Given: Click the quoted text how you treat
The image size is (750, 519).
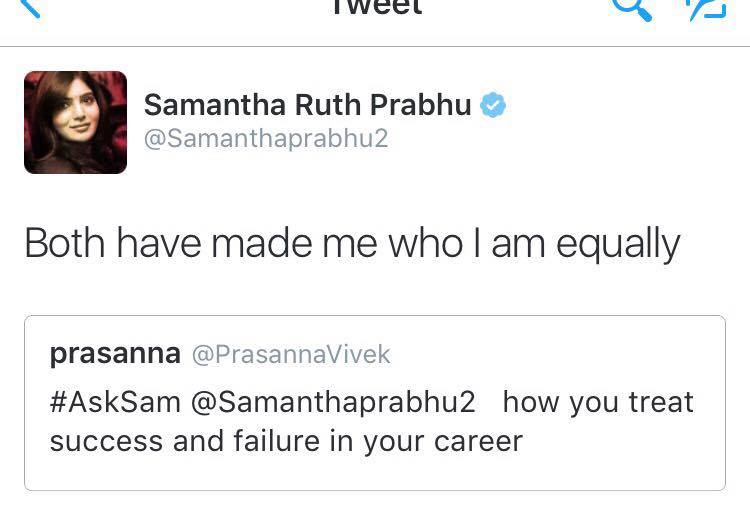Looking at the screenshot, I should click(x=597, y=402).
